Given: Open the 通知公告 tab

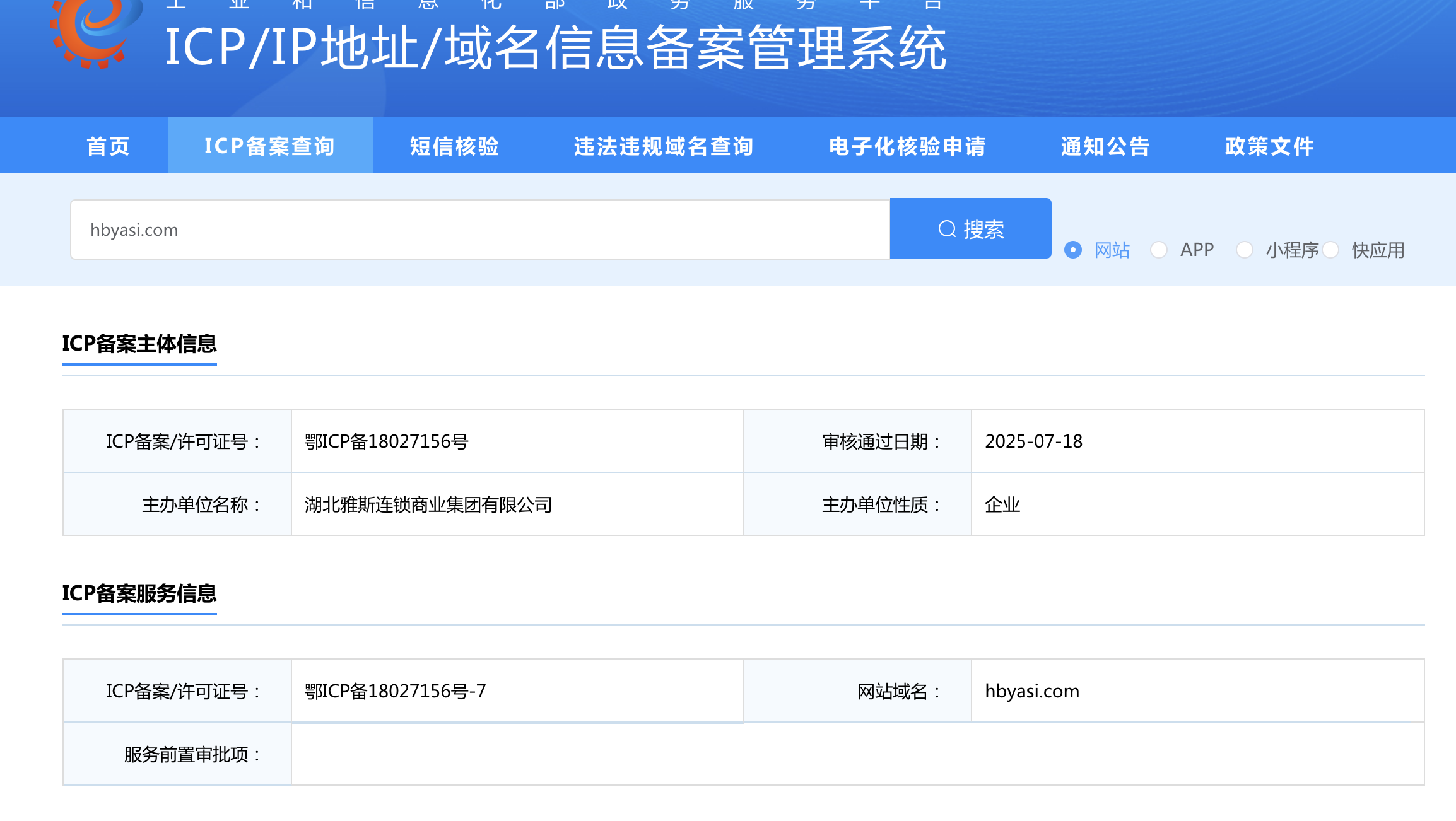Looking at the screenshot, I should 1105,146.
